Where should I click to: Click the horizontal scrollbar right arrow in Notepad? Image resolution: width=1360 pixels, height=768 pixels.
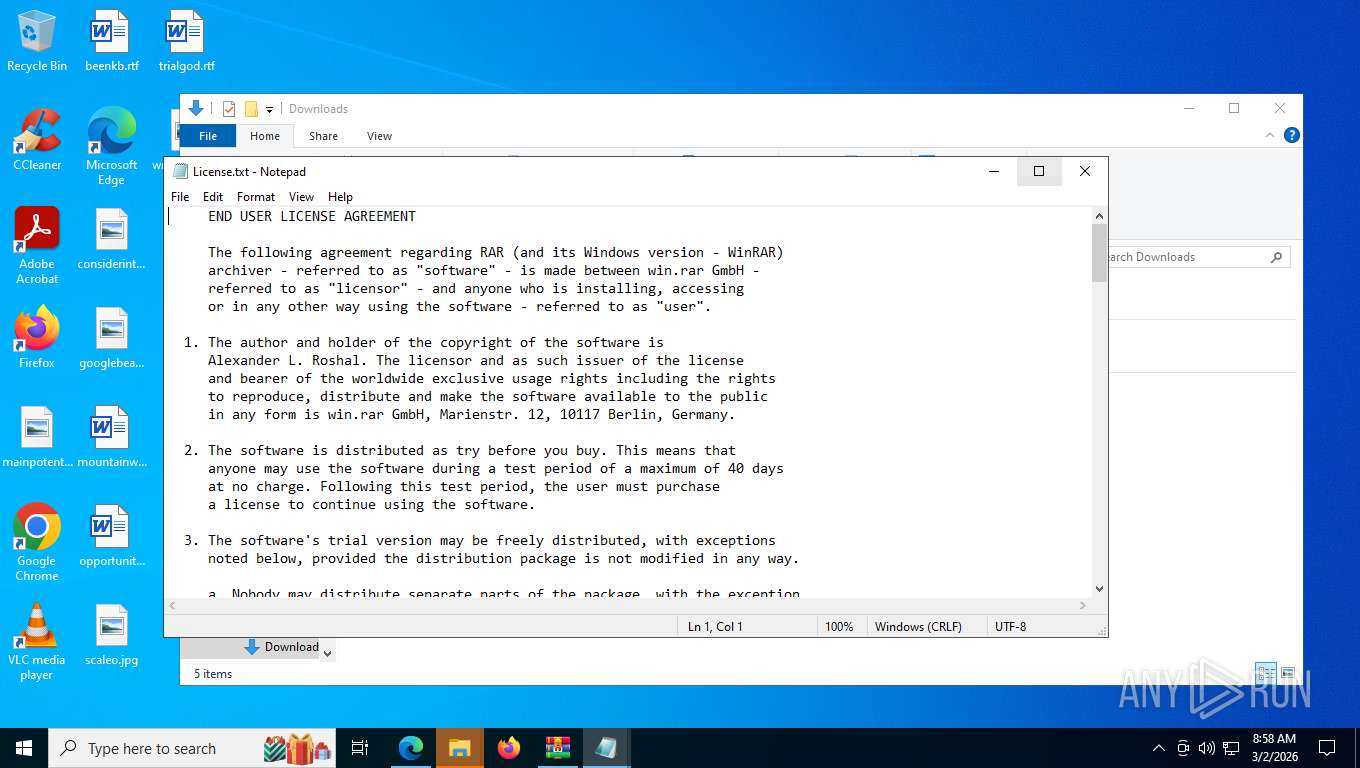pyautogui.click(x=1083, y=605)
